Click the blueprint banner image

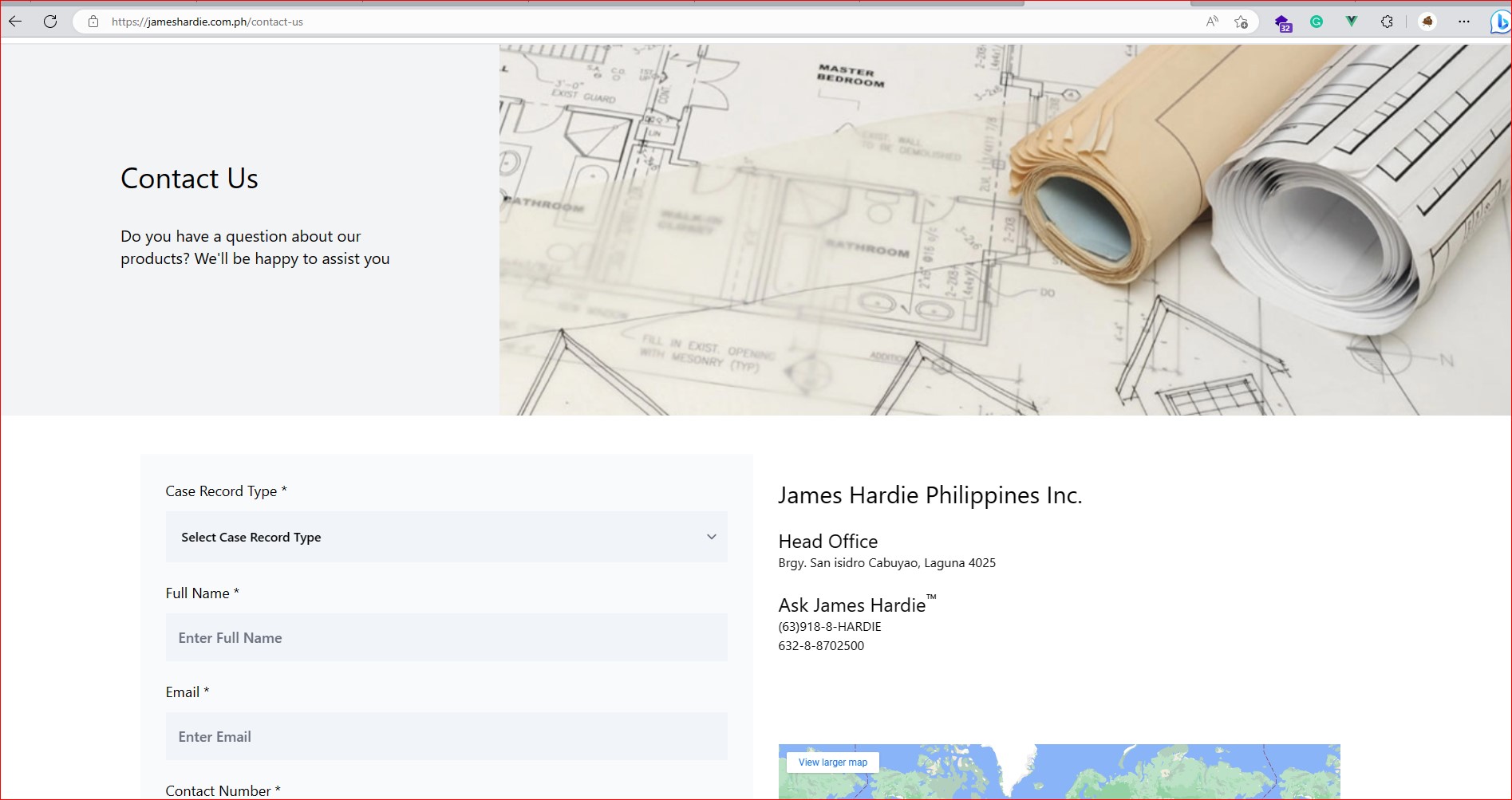[x=1004, y=230]
